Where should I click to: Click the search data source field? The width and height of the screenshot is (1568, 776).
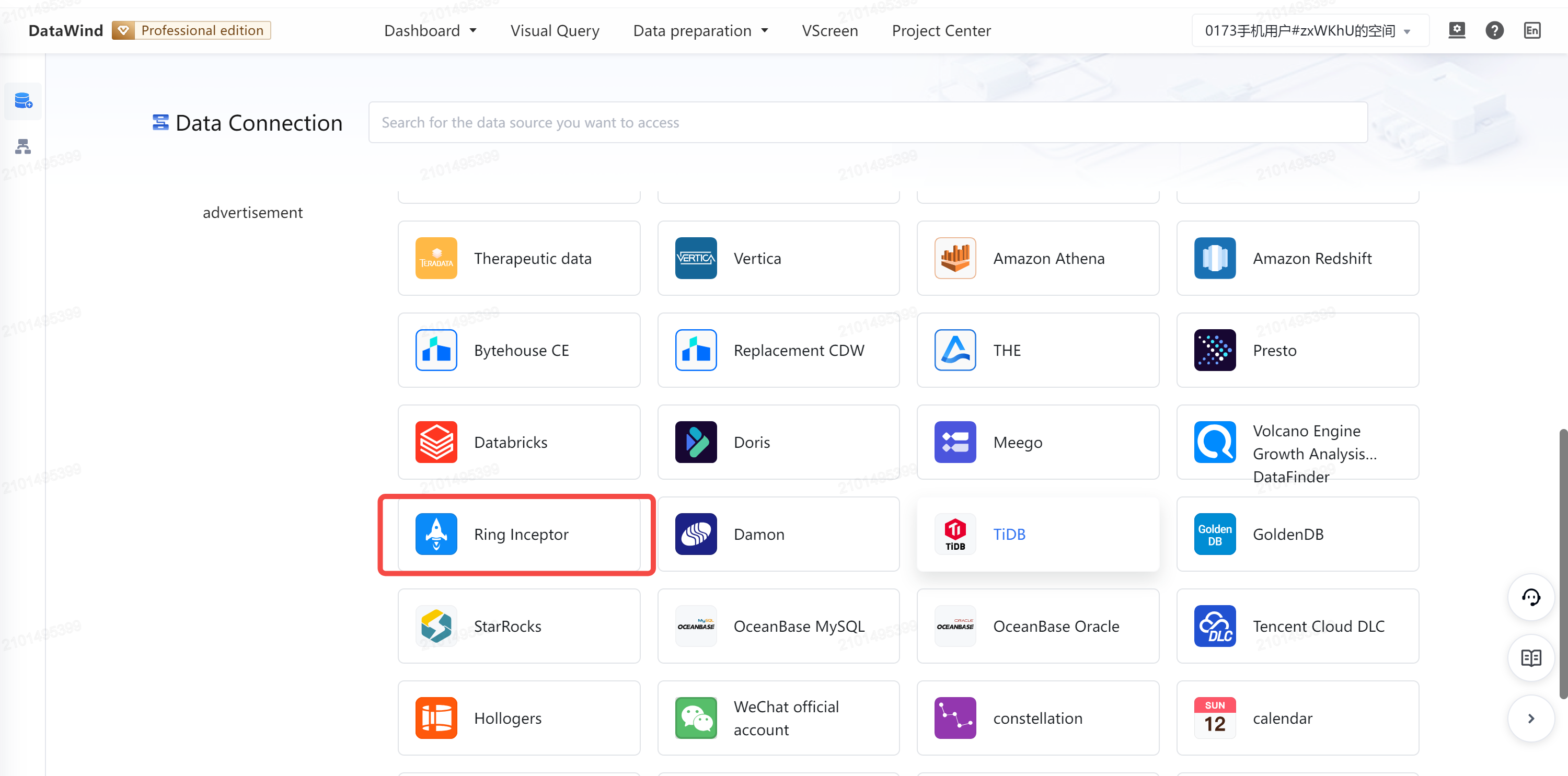coord(868,122)
